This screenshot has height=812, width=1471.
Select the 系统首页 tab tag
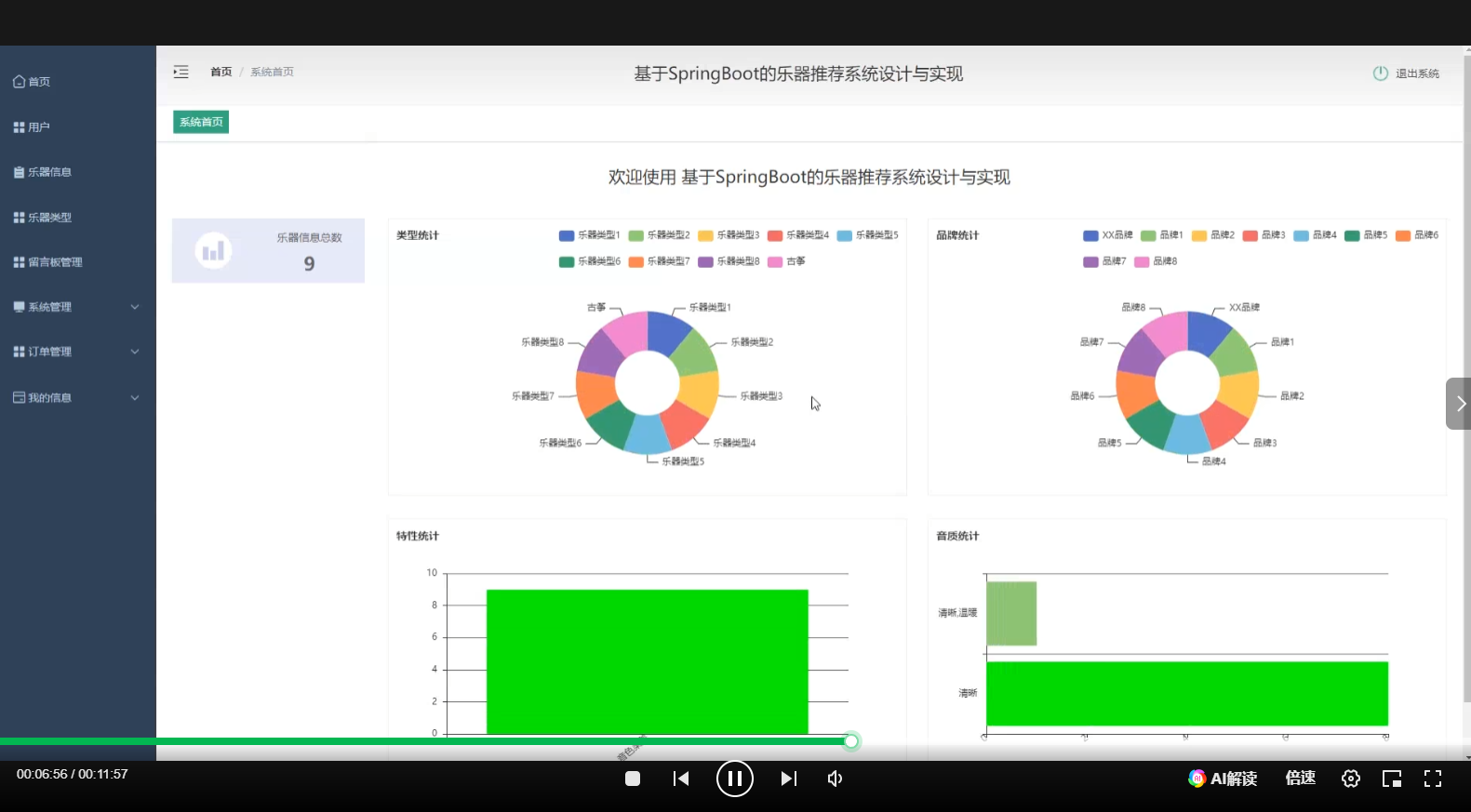201,122
